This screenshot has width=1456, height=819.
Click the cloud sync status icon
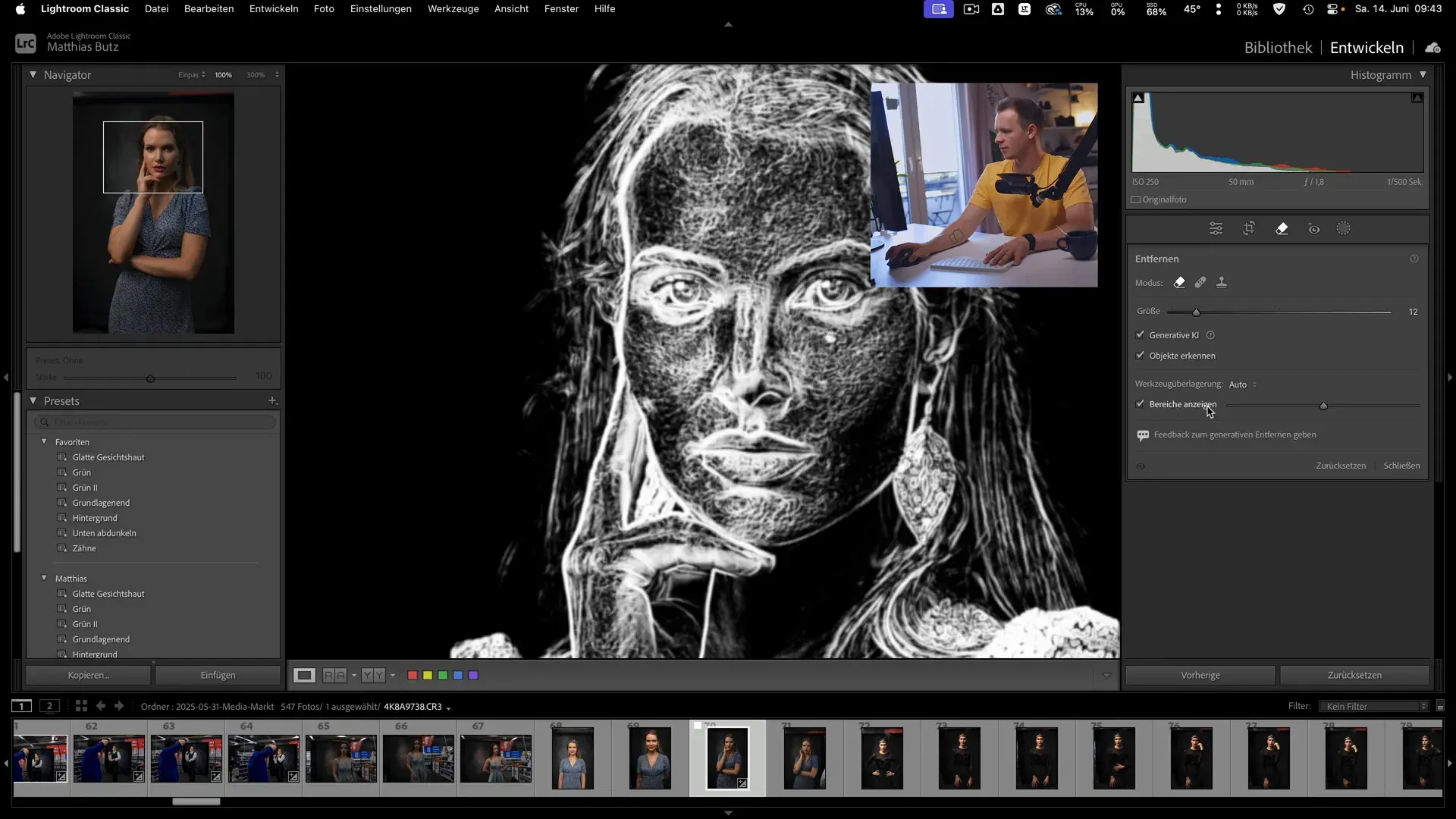click(x=1432, y=48)
